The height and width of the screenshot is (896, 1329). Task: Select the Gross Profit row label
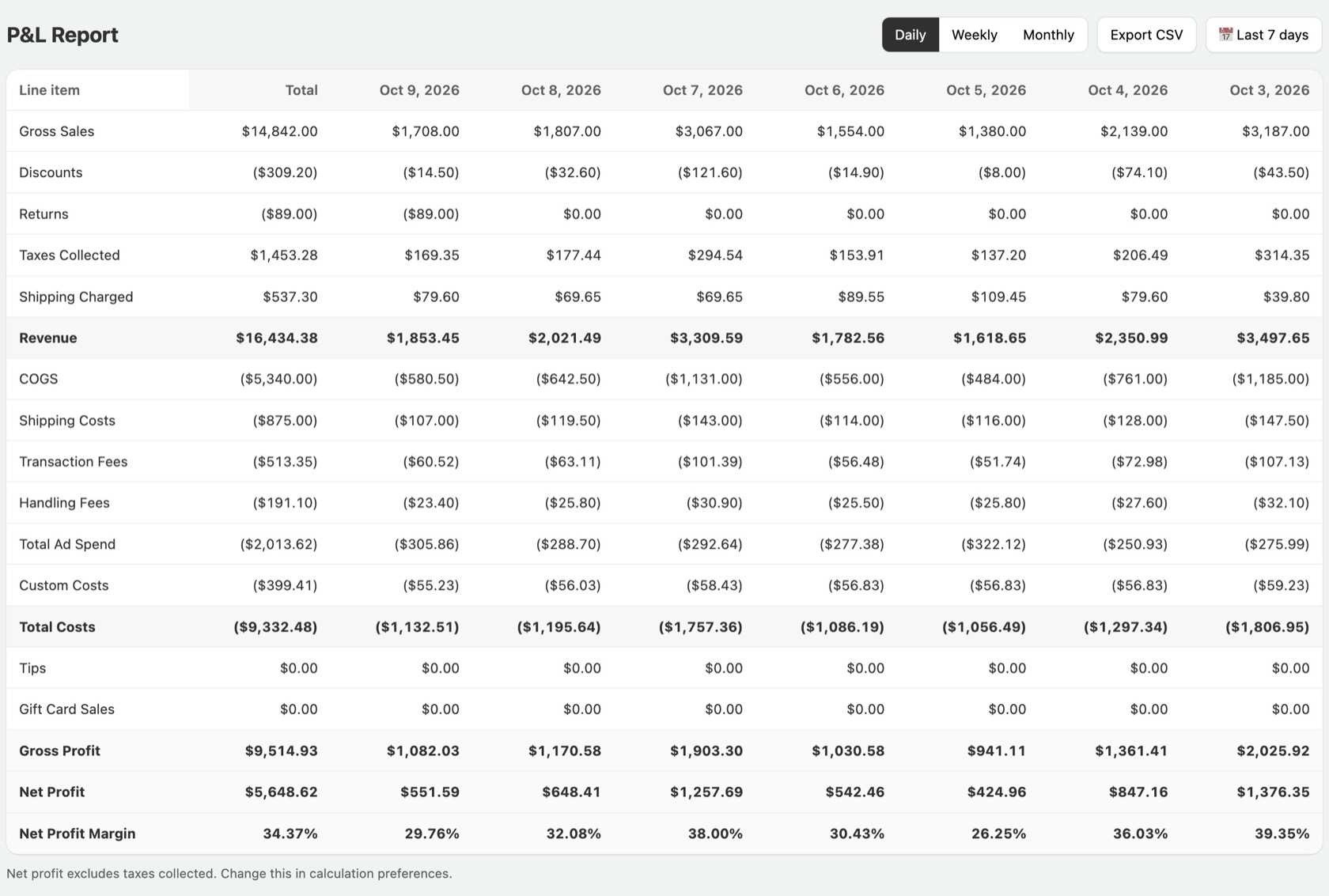pyautogui.click(x=59, y=750)
